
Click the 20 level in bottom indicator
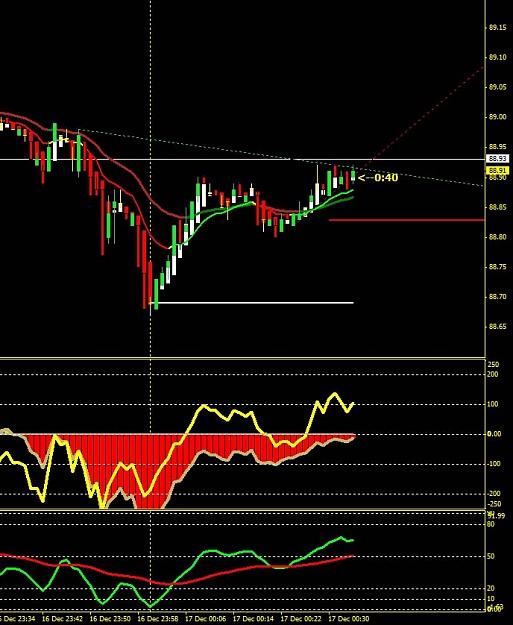click(491, 588)
